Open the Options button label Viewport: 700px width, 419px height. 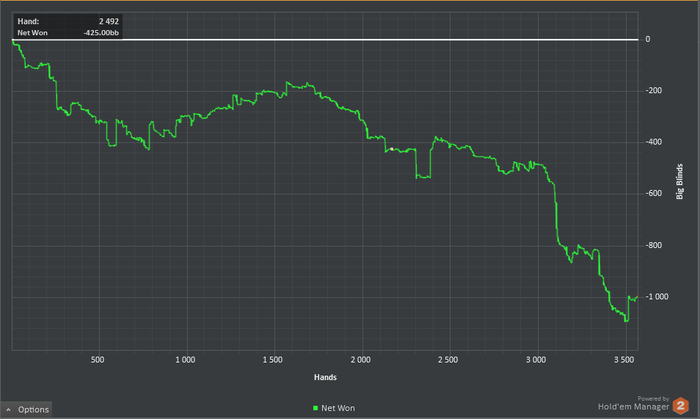[33, 410]
